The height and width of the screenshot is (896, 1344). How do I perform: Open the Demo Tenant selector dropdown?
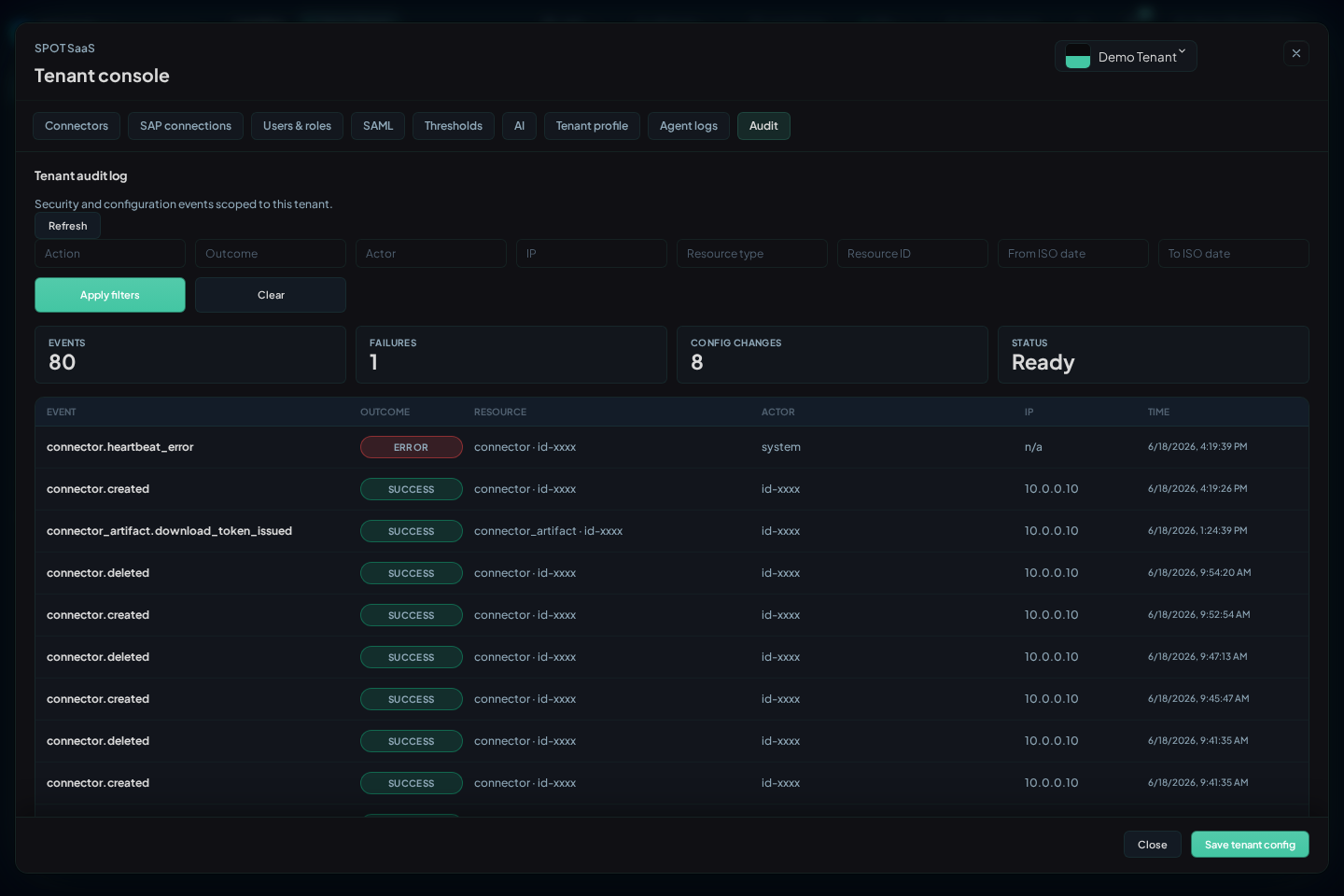pos(1126,56)
